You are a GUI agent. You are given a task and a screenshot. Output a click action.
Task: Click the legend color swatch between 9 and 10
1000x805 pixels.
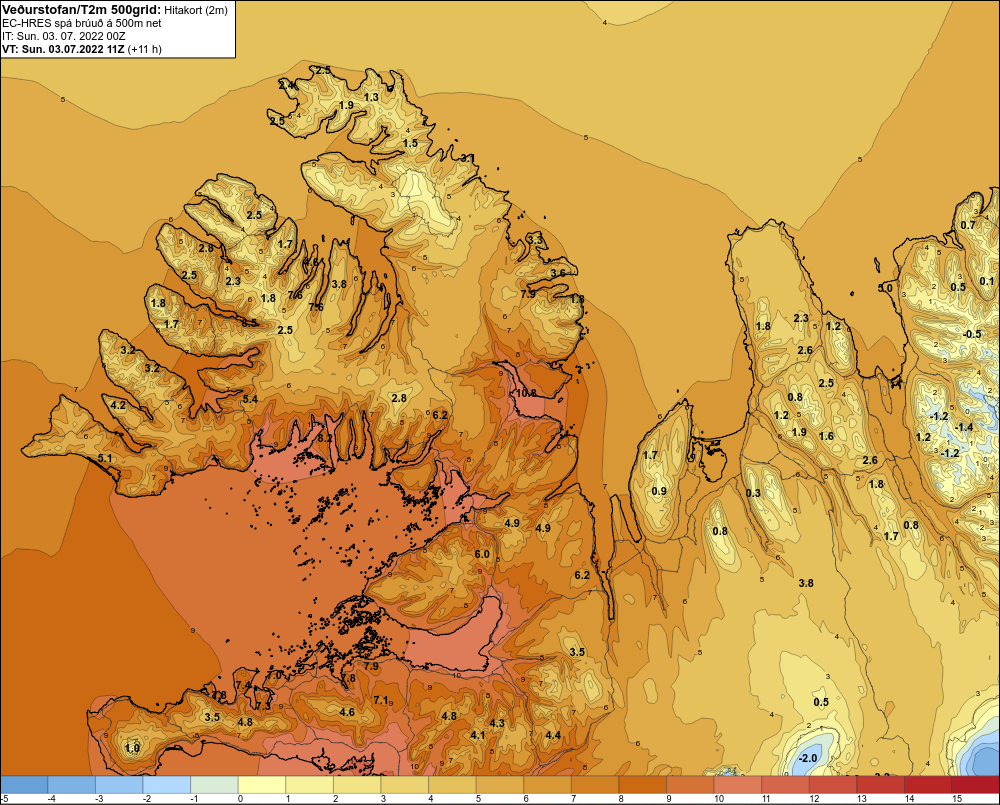[690, 784]
